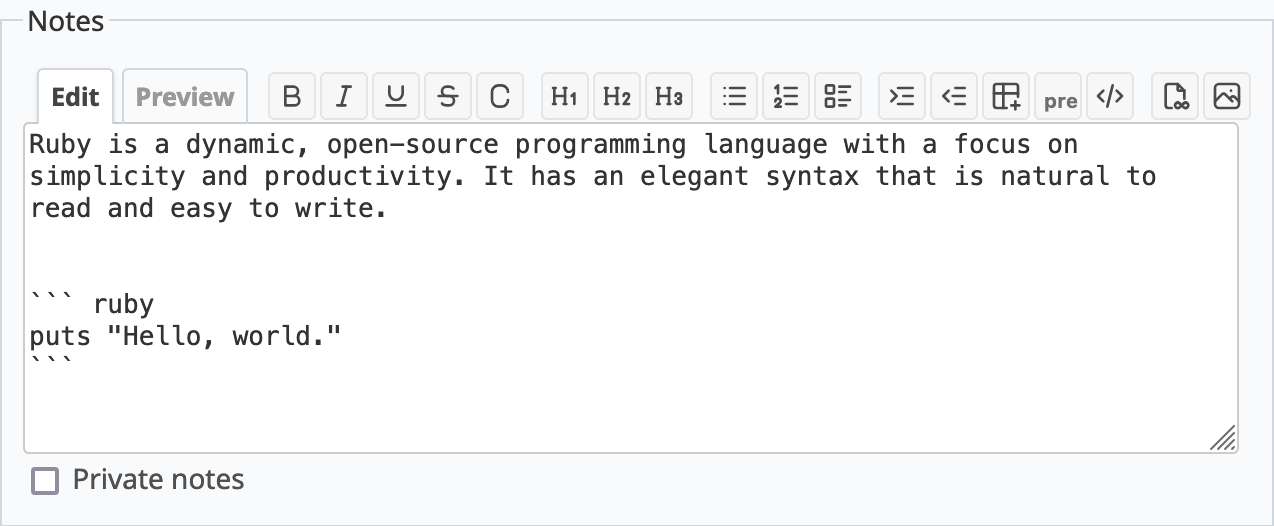Insert a task checklist
The height and width of the screenshot is (526, 1274).
(838, 96)
